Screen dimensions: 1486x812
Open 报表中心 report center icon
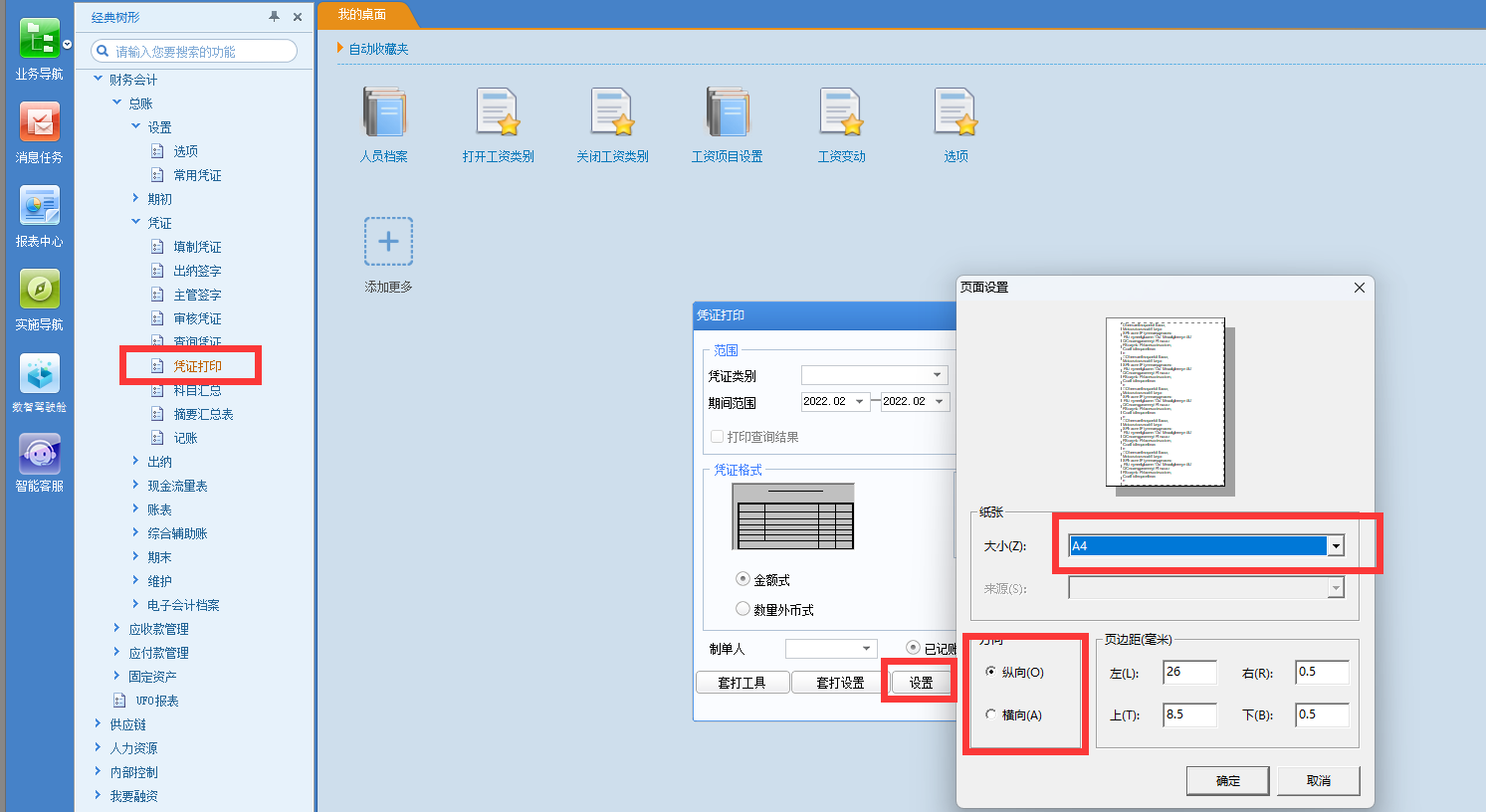(x=39, y=207)
